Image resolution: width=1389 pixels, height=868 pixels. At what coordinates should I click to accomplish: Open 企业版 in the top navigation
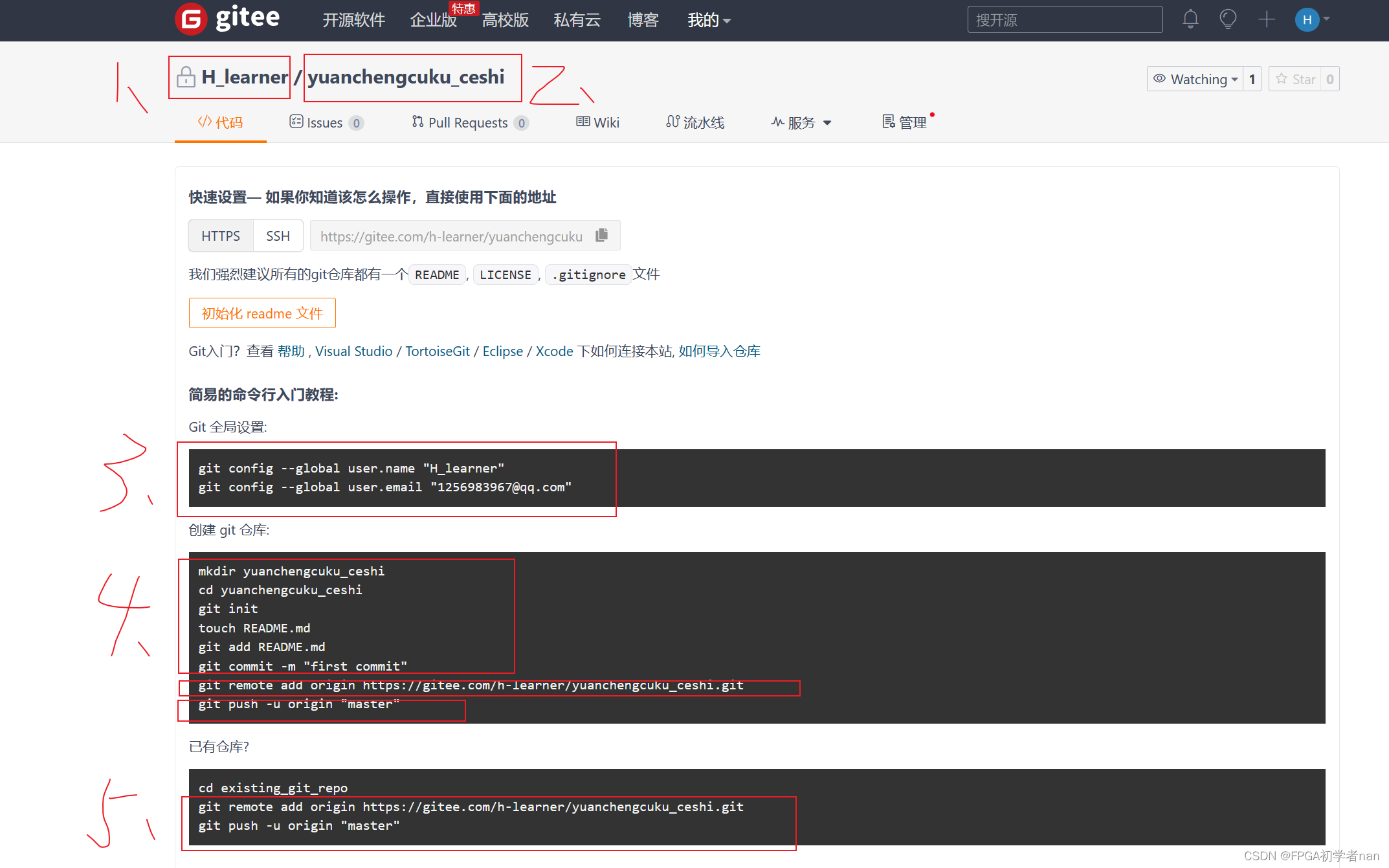pyautogui.click(x=434, y=20)
